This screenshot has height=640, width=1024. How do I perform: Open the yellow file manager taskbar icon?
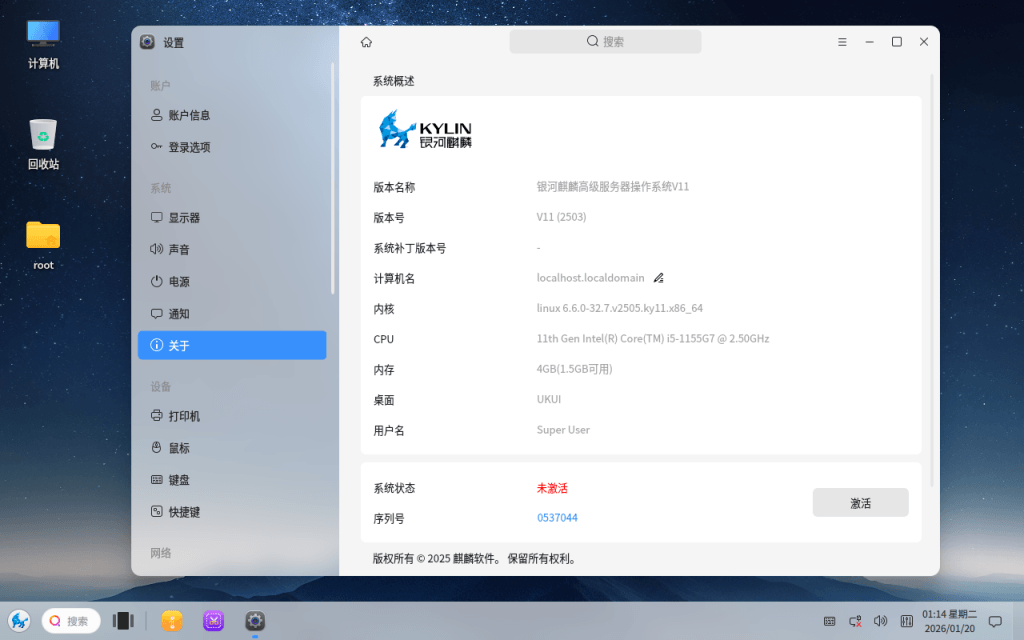coord(172,620)
